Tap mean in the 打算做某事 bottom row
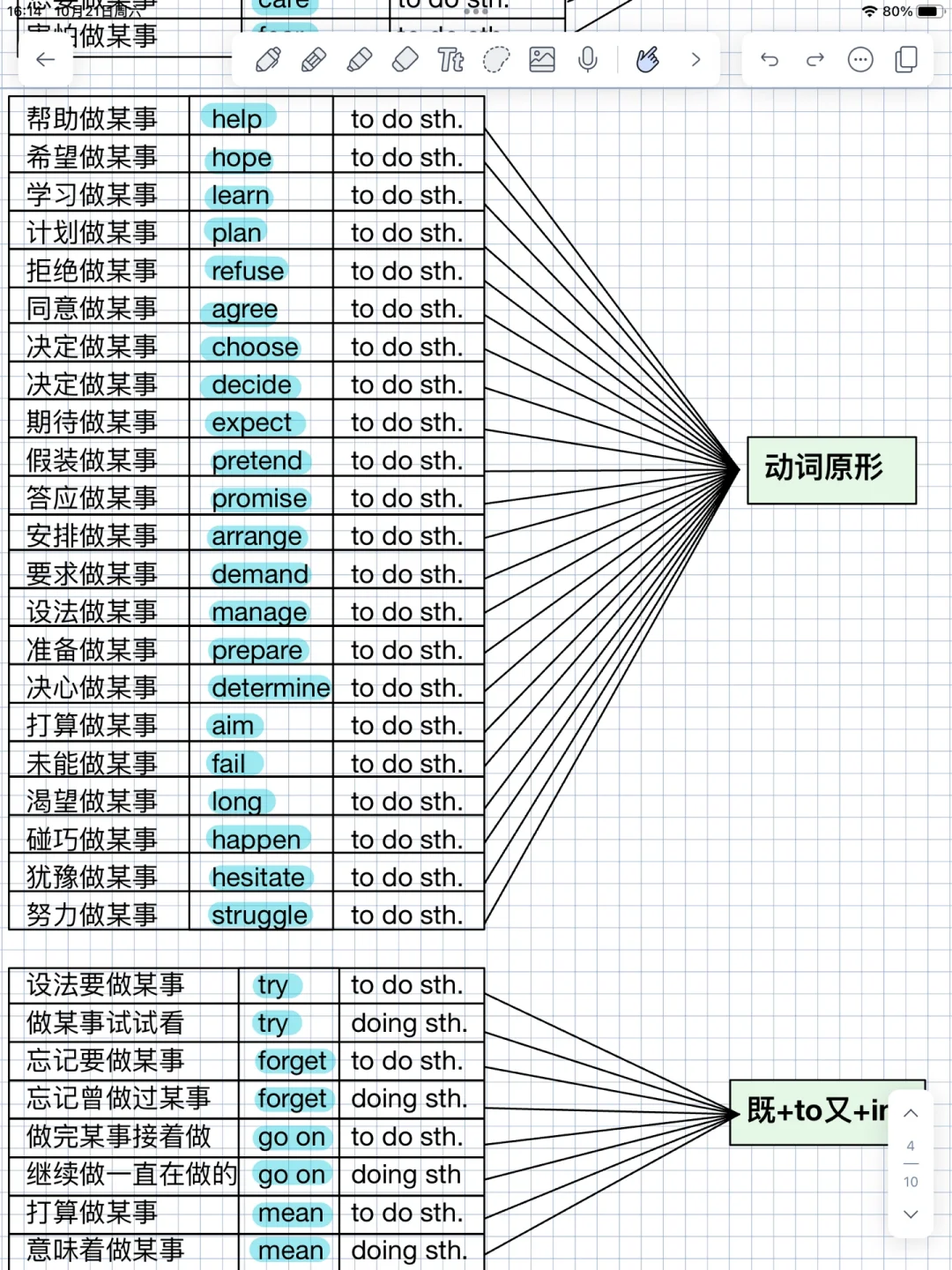 [x=291, y=1213]
